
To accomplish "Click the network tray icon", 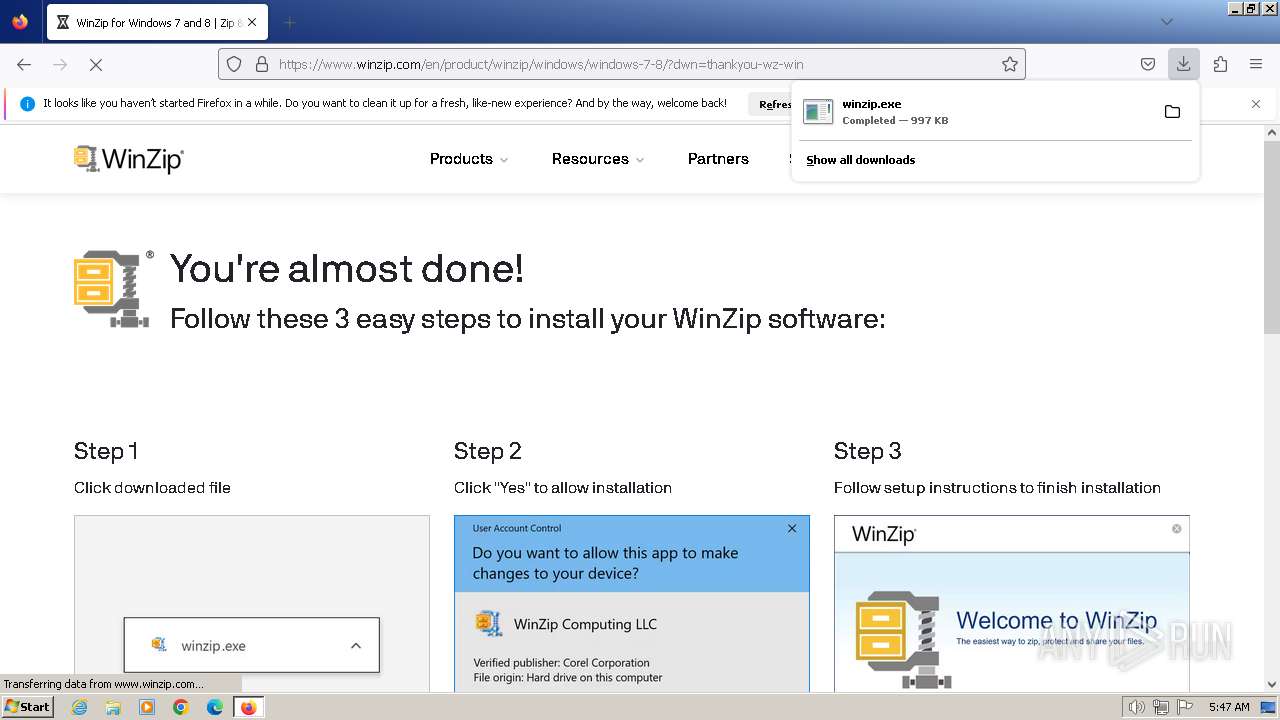I will [x=1161, y=707].
